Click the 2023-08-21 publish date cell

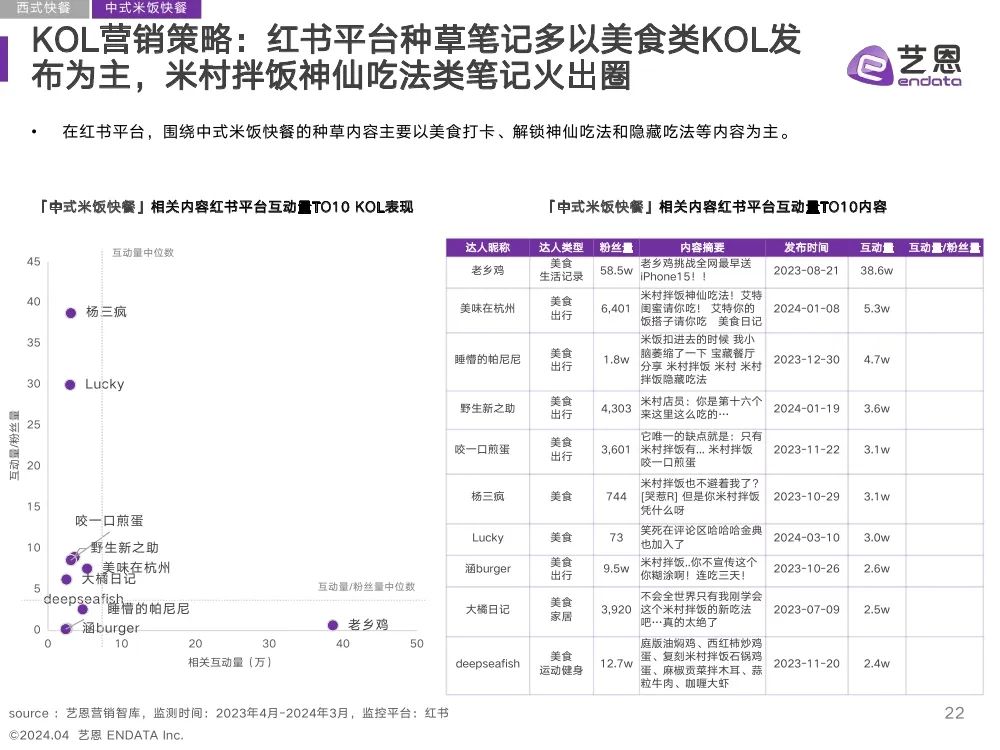tap(806, 270)
